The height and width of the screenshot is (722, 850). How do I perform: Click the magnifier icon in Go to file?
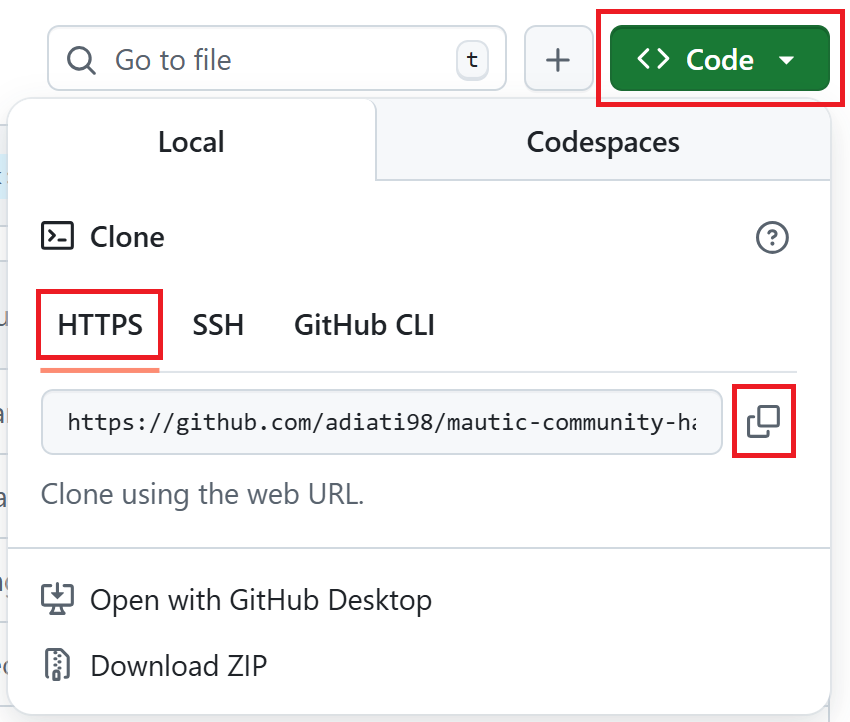click(81, 60)
